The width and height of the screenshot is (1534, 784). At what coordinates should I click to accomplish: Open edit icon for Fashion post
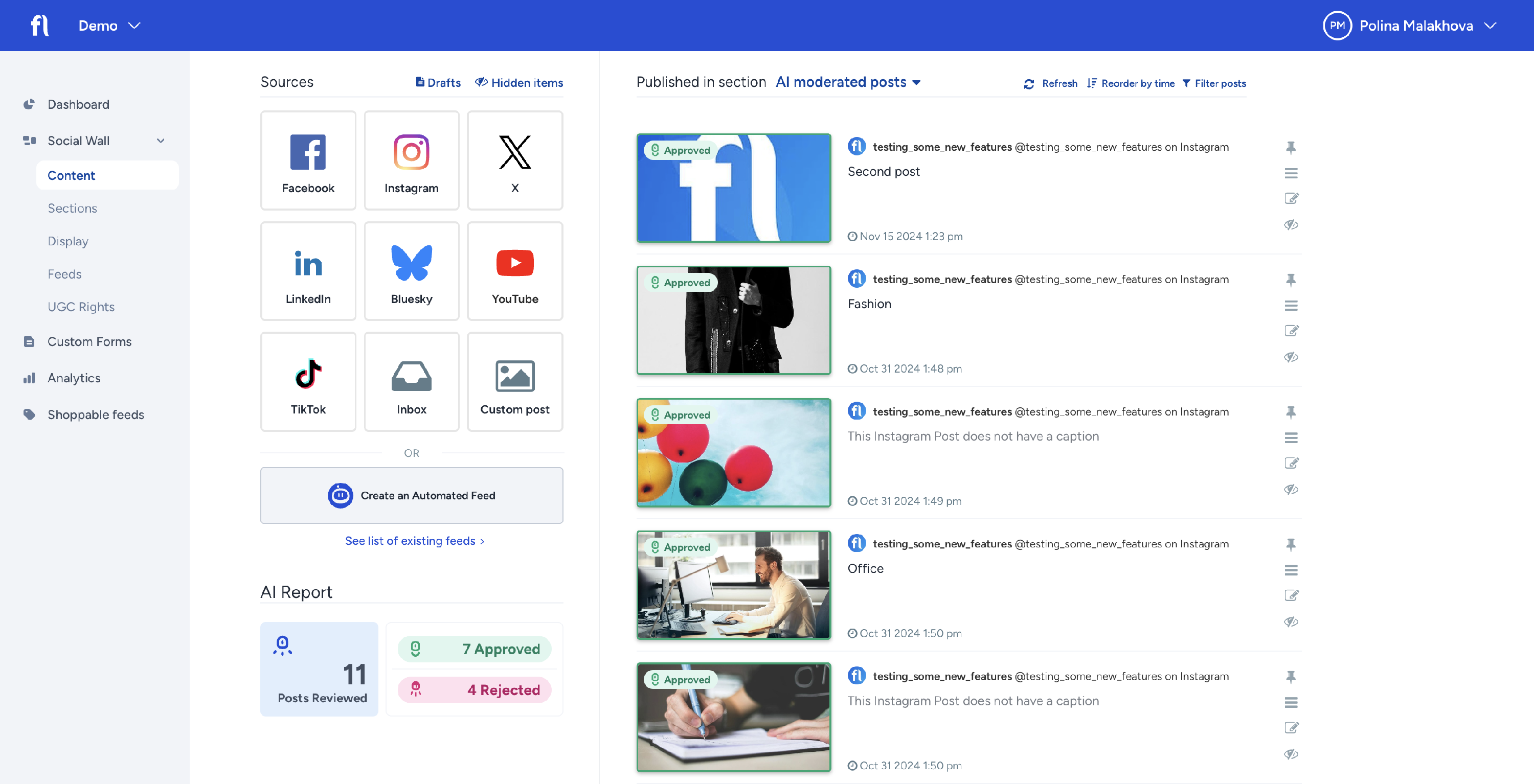(1291, 331)
